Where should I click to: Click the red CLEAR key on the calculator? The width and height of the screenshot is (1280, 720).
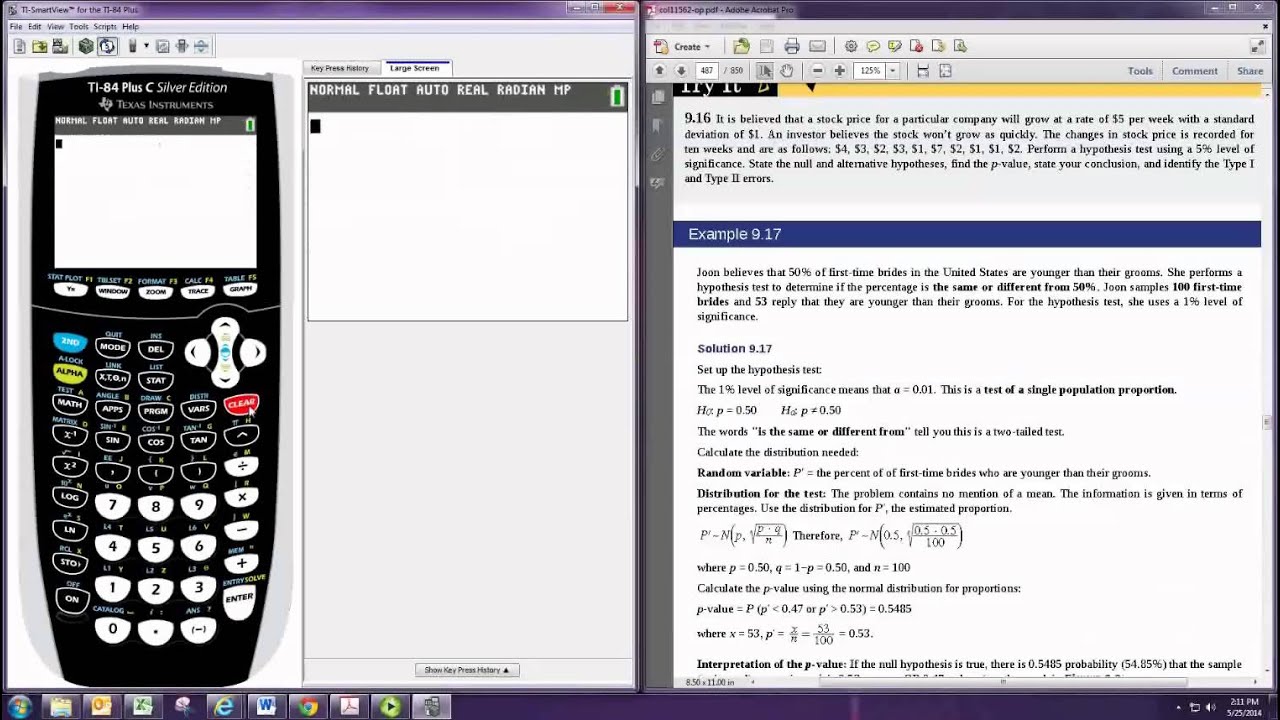point(241,404)
